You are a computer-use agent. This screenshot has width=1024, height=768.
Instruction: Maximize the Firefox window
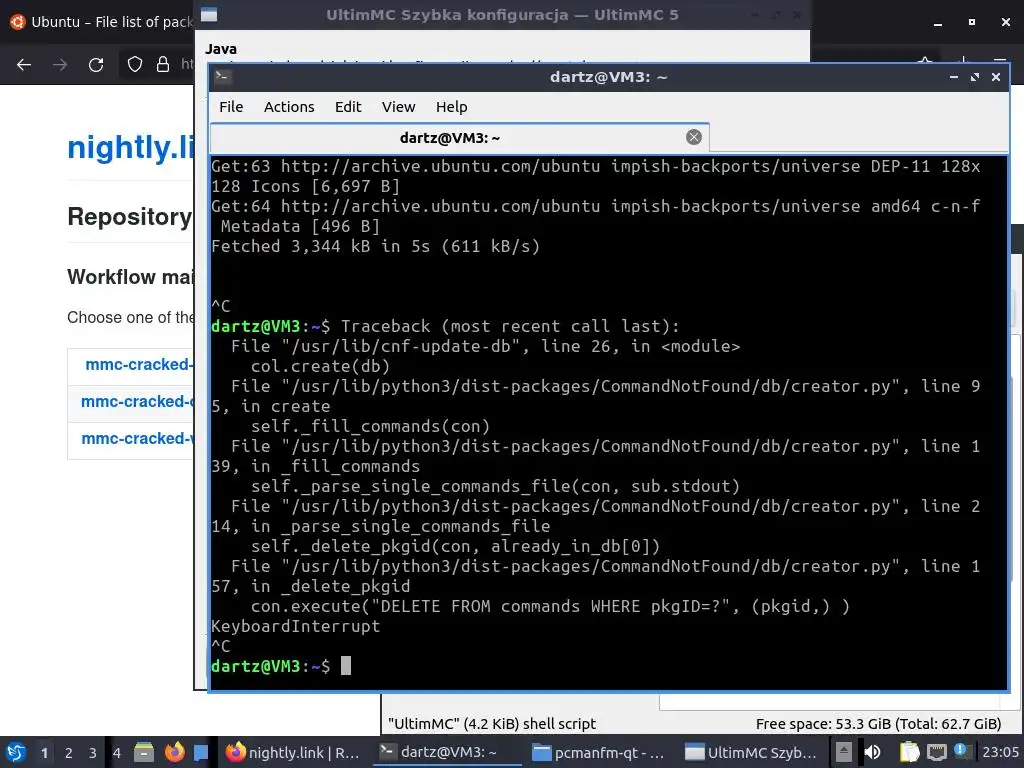972,22
